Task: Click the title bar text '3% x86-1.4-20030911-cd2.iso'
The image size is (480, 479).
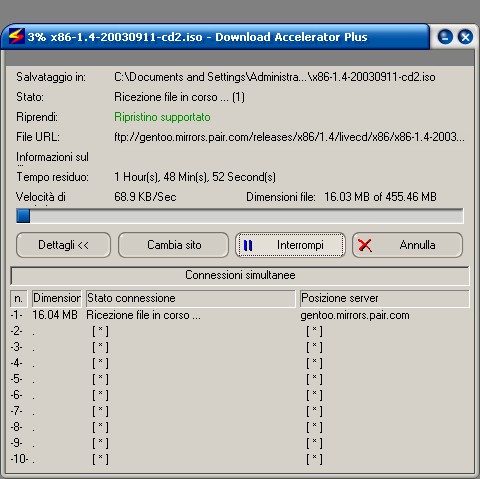Action: point(115,37)
